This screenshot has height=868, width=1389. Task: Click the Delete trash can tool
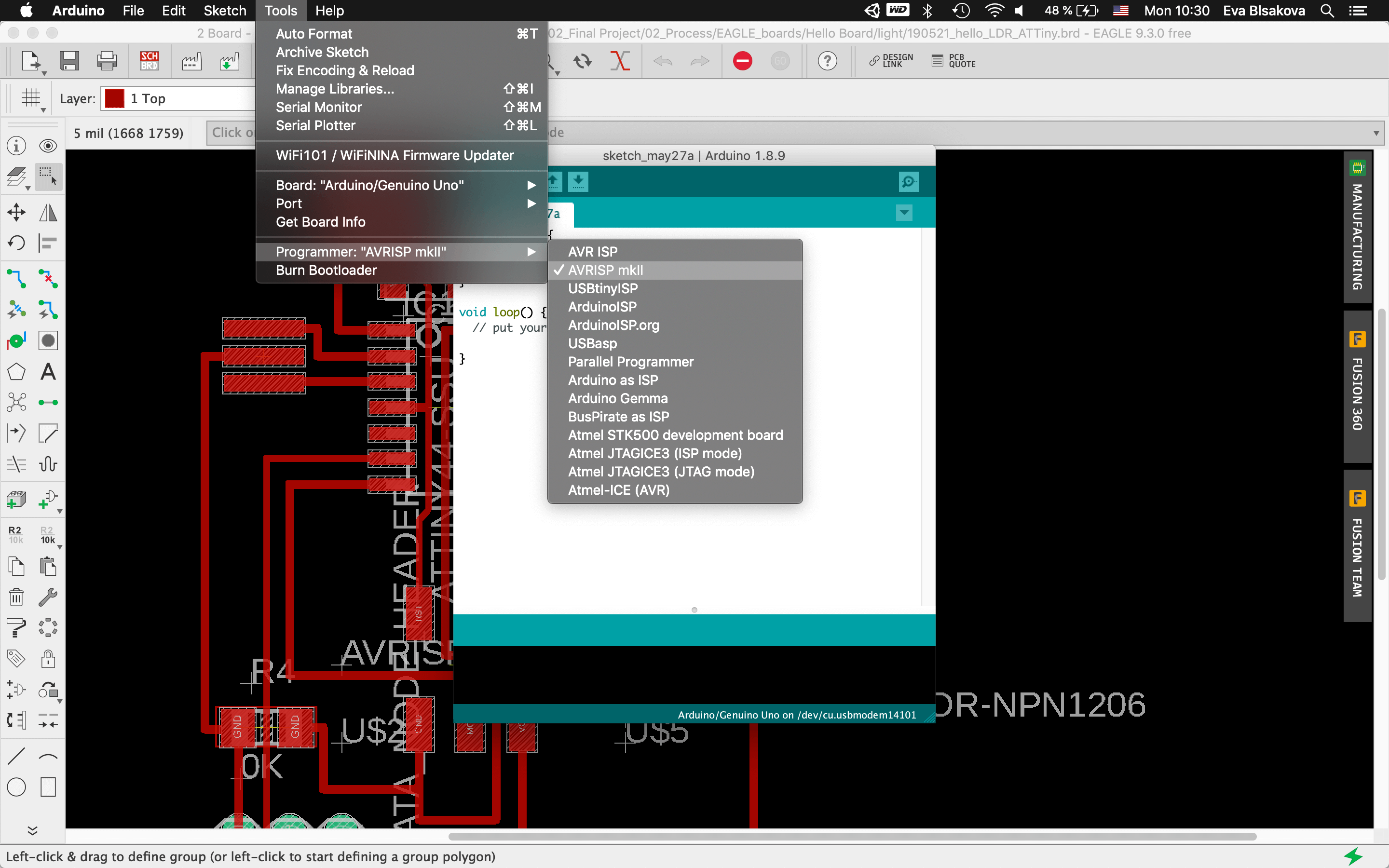(x=16, y=597)
